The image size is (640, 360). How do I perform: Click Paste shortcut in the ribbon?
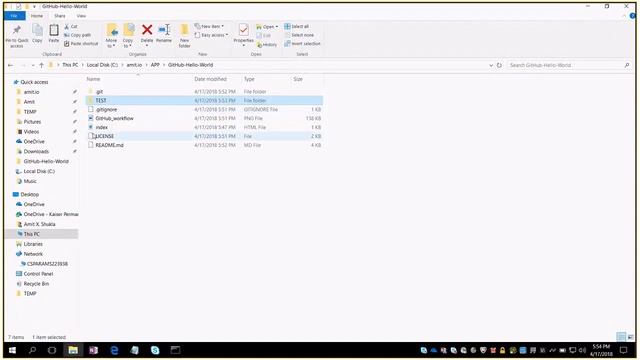coord(81,44)
